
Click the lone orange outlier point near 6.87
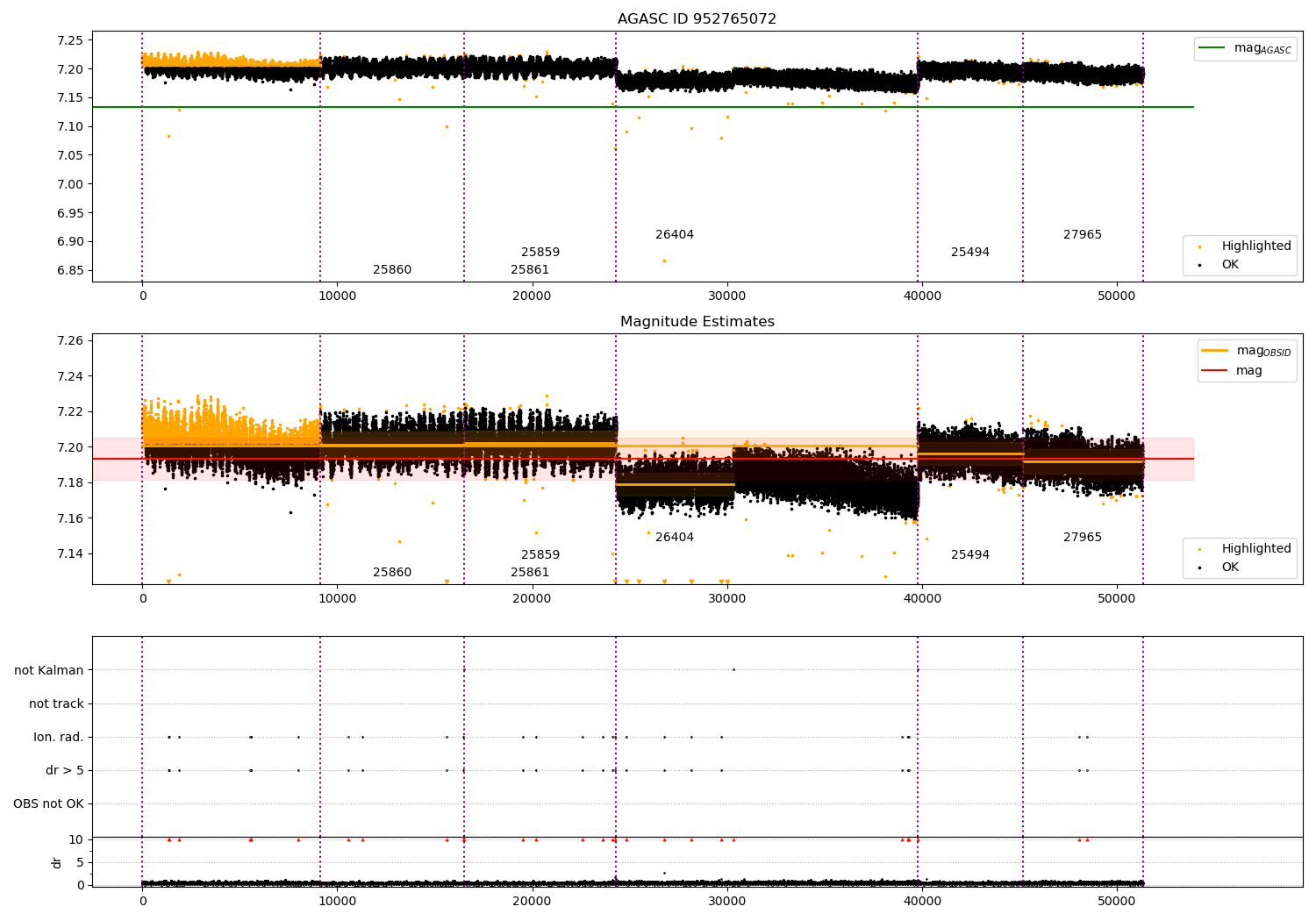664,261
